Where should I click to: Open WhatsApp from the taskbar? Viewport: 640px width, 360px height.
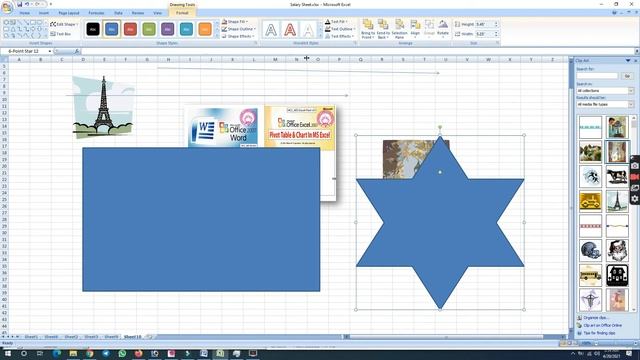click(122, 353)
